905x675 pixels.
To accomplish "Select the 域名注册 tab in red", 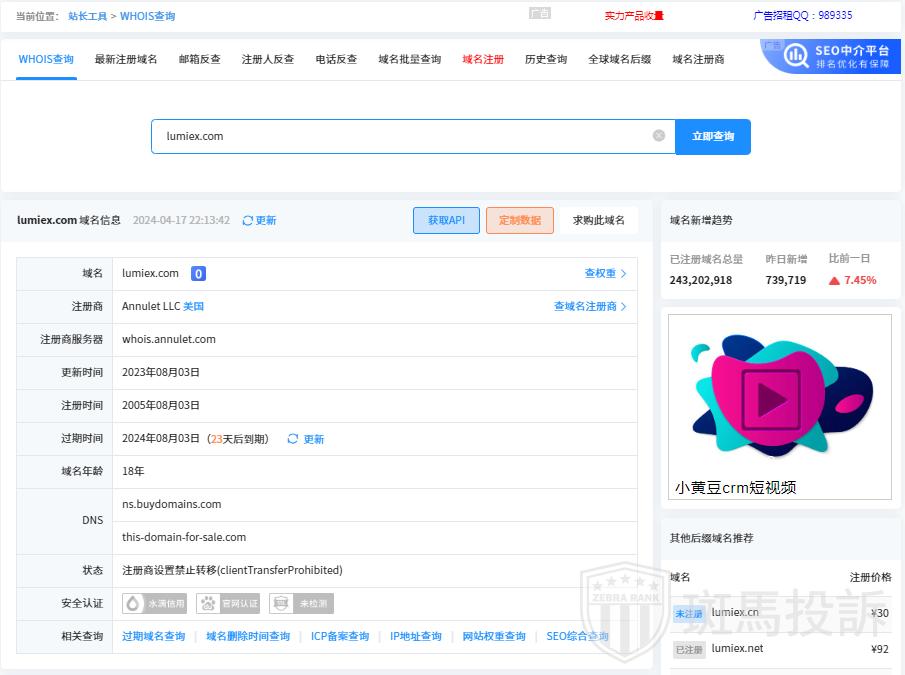I will (x=483, y=59).
